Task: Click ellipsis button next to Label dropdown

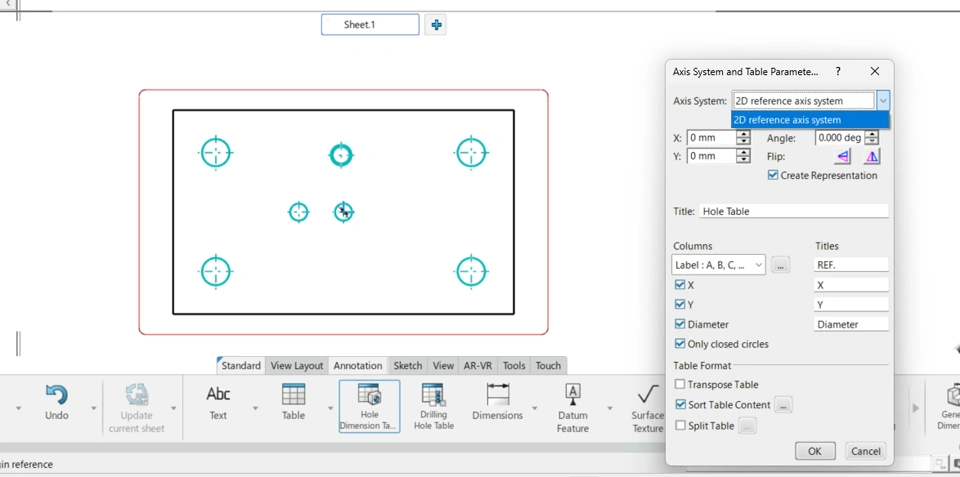Action: click(x=780, y=265)
